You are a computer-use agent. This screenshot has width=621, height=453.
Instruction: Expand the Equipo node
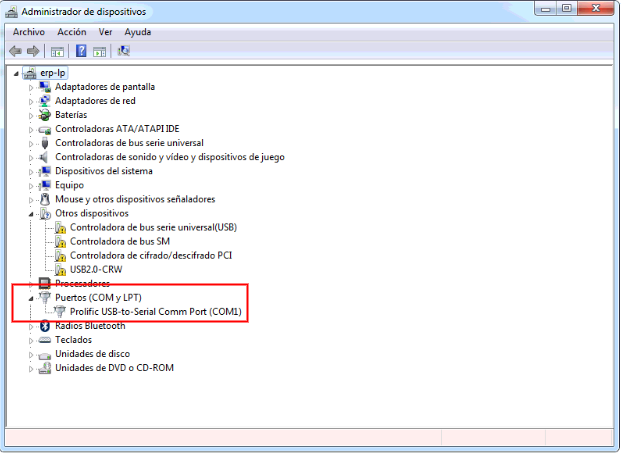(31, 186)
